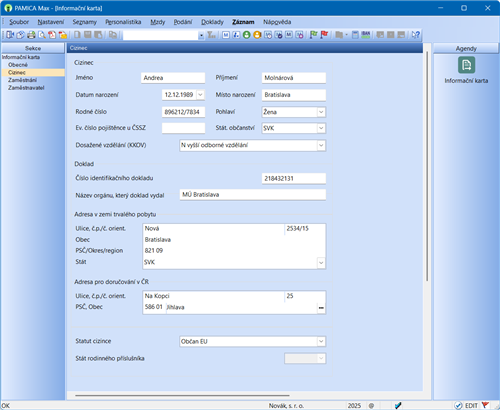Click the Místo narození field
The image size is (500, 410).
294,95
